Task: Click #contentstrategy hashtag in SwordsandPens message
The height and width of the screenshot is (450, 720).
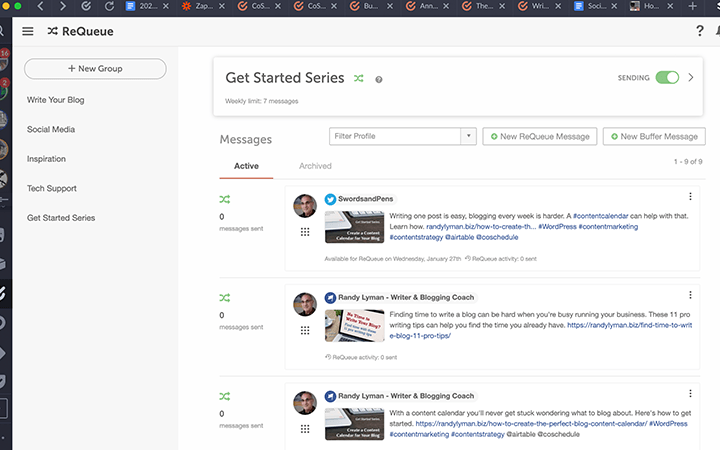Action: [x=416, y=237]
